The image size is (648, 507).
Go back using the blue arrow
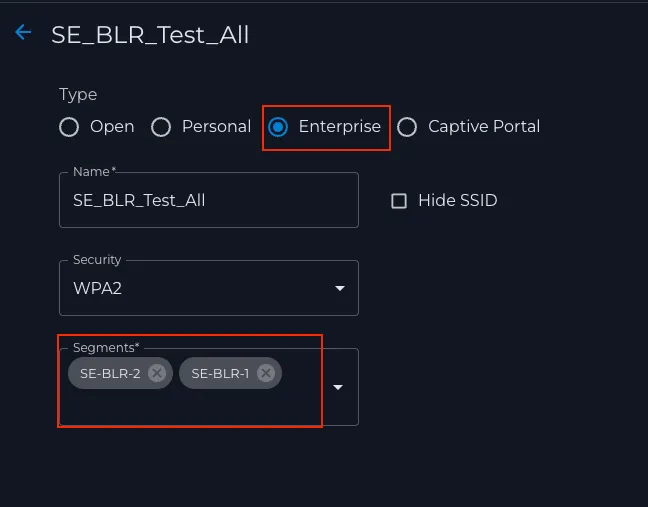tap(23, 32)
